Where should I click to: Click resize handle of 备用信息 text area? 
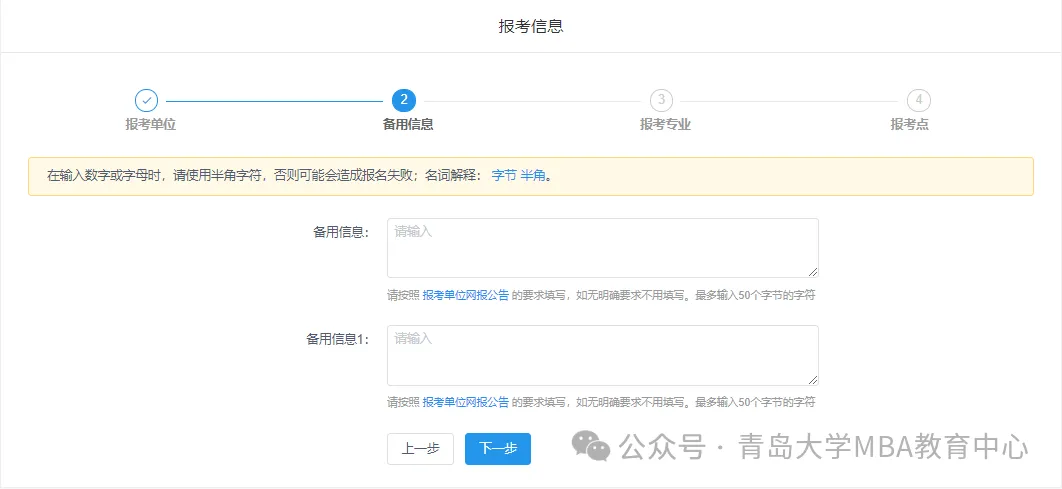click(x=813, y=272)
